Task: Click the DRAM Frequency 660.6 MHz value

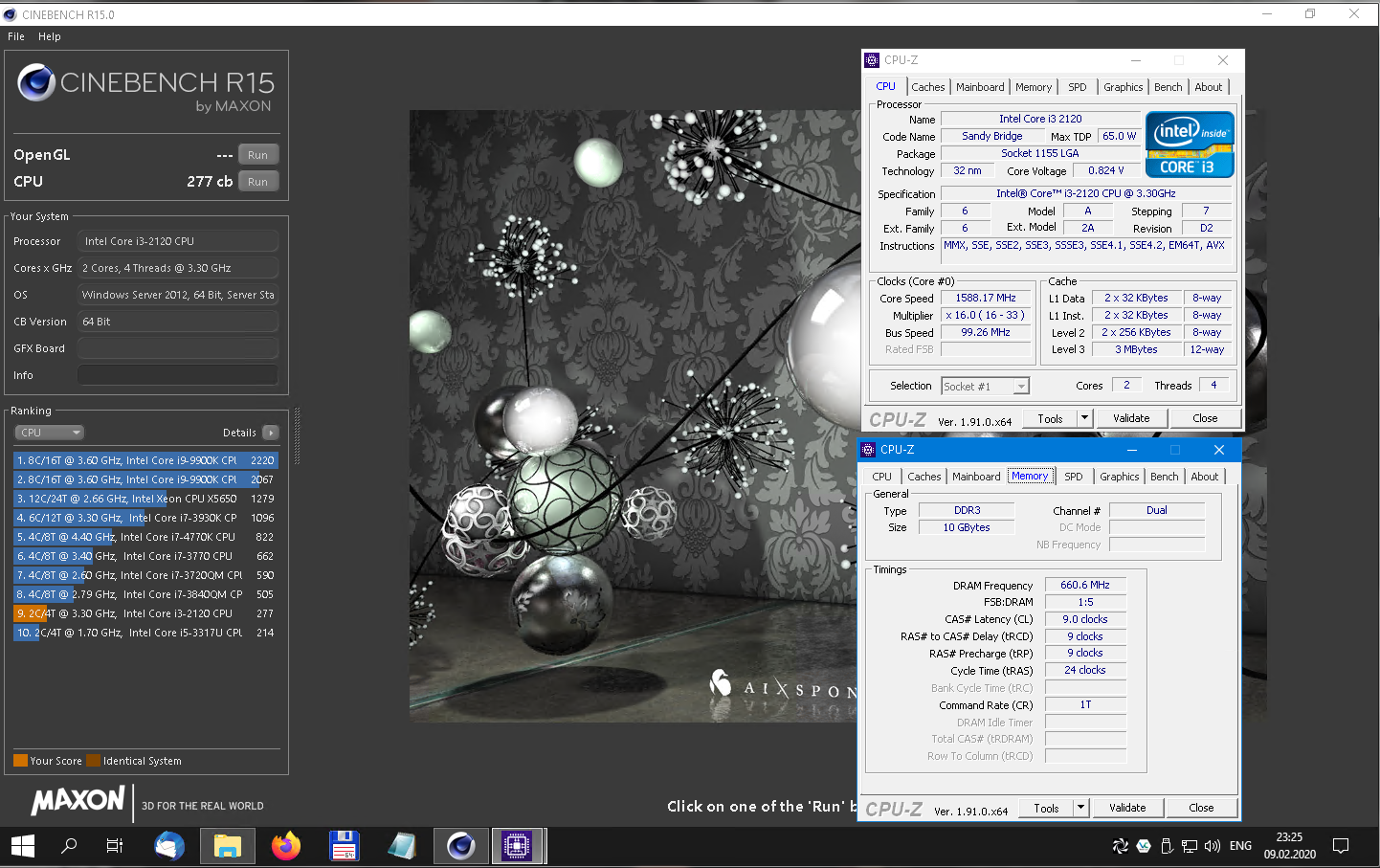Action: [x=1085, y=585]
